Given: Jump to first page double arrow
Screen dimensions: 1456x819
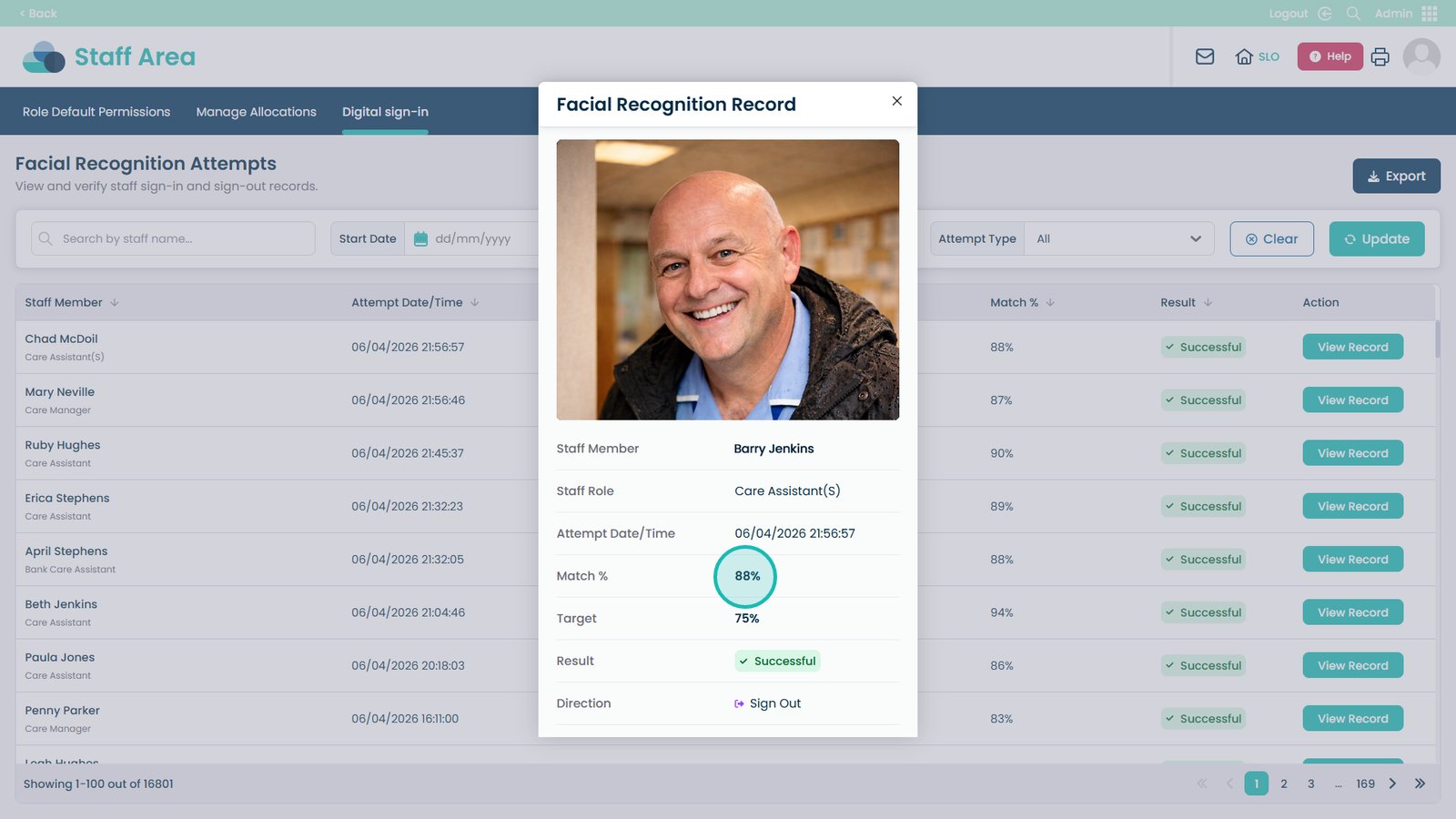Looking at the screenshot, I should tap(1202, 784).
